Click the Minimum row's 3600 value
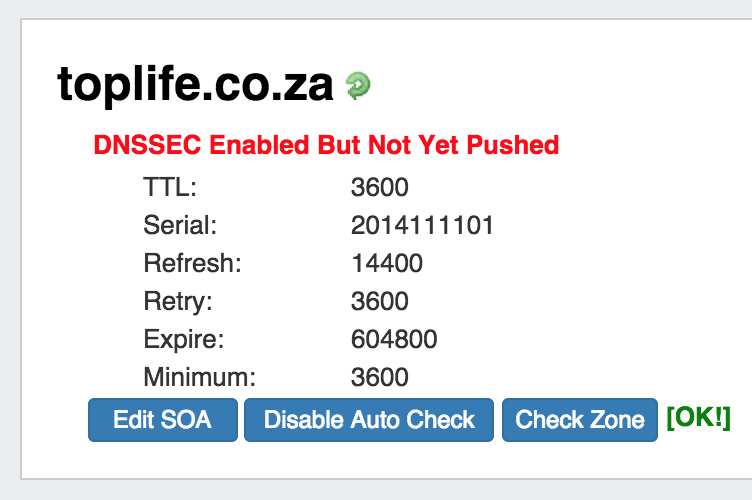Viewport: 752px width, 500px height. coord(380,378)
